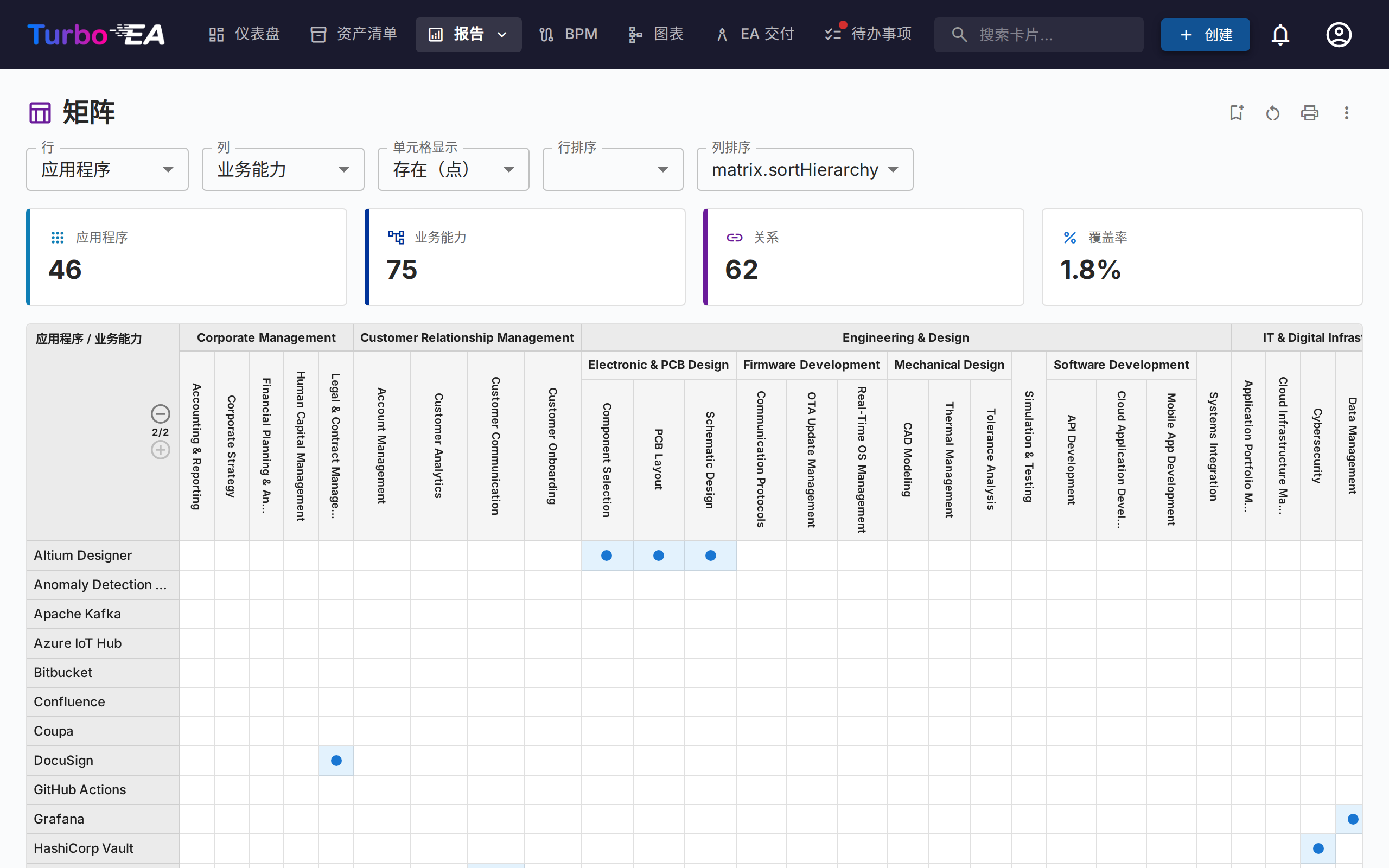Viewport: 1389px width, 868px height.
Task: Toggle the Altium Designer PCB Layout cell
Action: [658, 555]
